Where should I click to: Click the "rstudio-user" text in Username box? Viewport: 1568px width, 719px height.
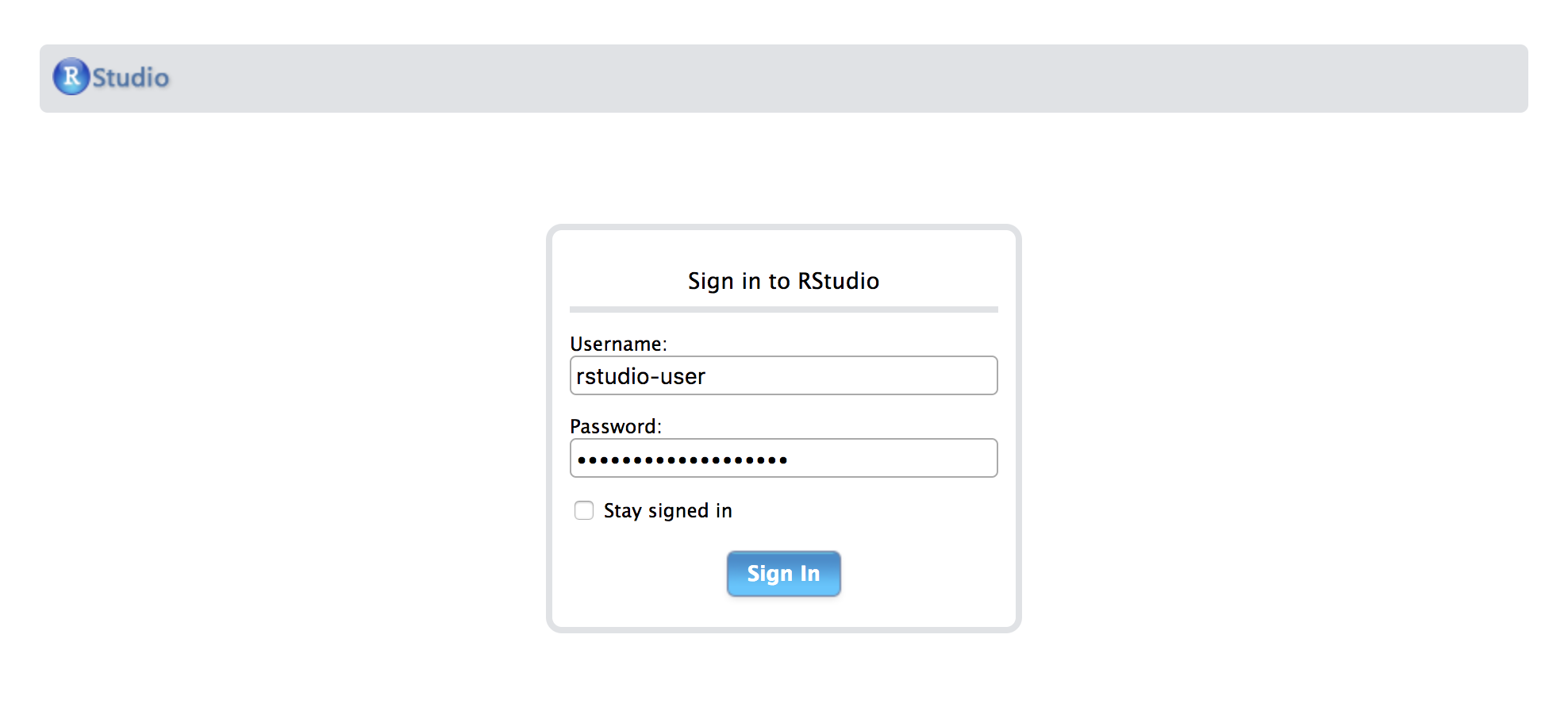[x=640, y=376]
